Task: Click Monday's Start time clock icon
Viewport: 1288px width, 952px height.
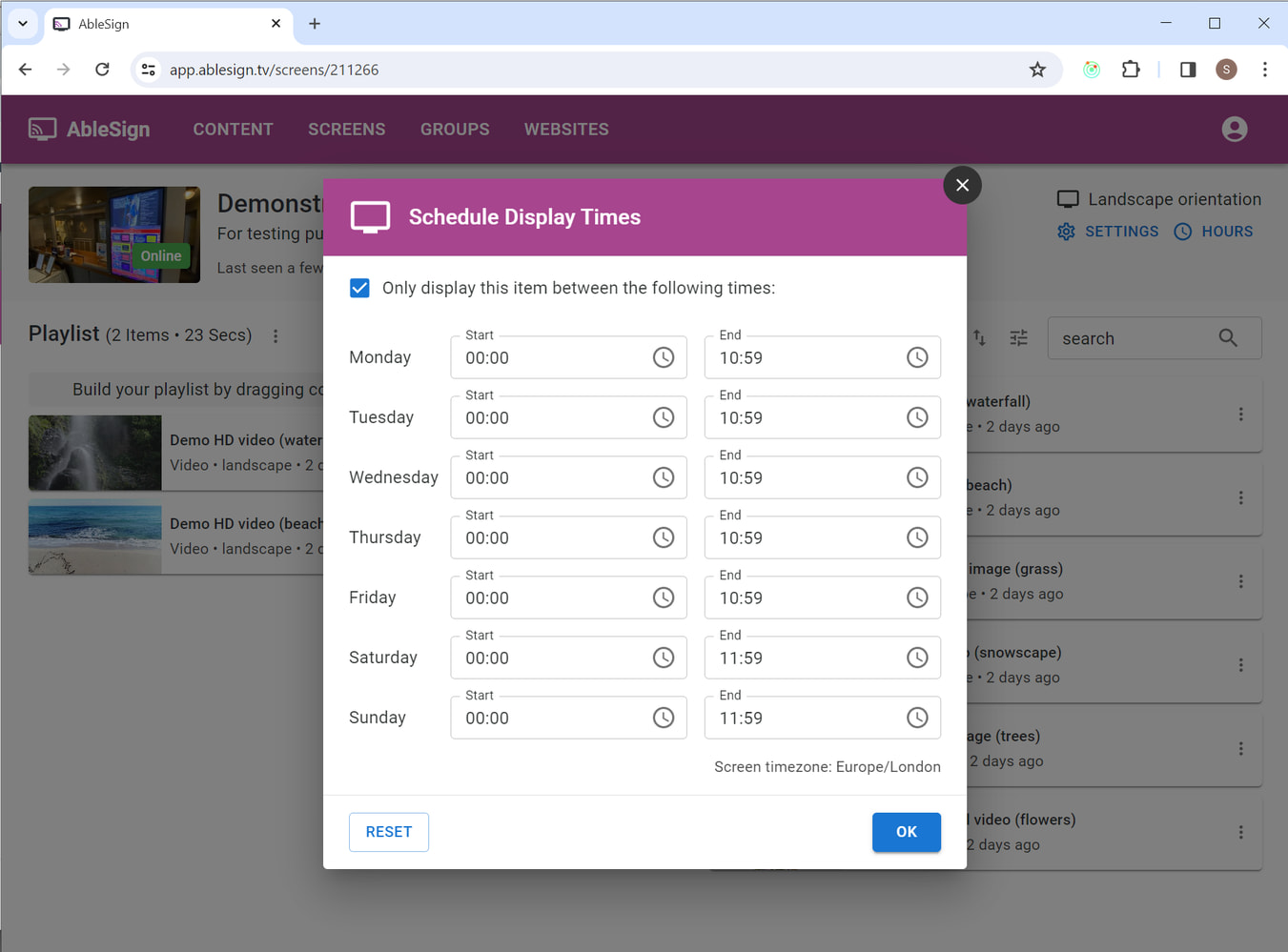Action: point(664,357)
